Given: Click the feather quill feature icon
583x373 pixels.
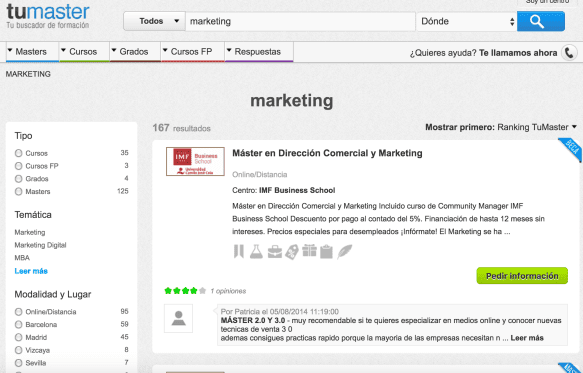Looking at the screenshot, I should pyautogui.click(x=344, y=252).
